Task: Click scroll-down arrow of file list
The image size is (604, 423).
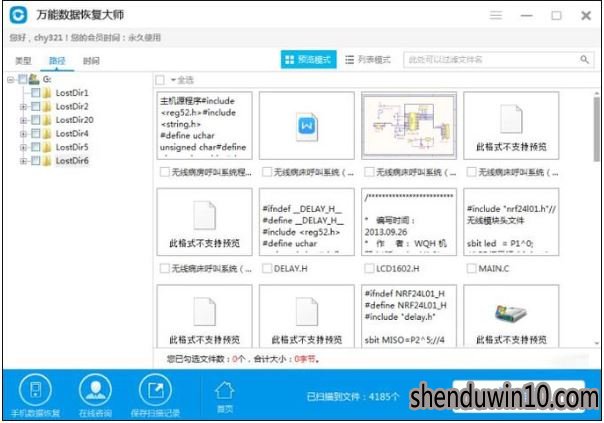Action: pos(597,343)
